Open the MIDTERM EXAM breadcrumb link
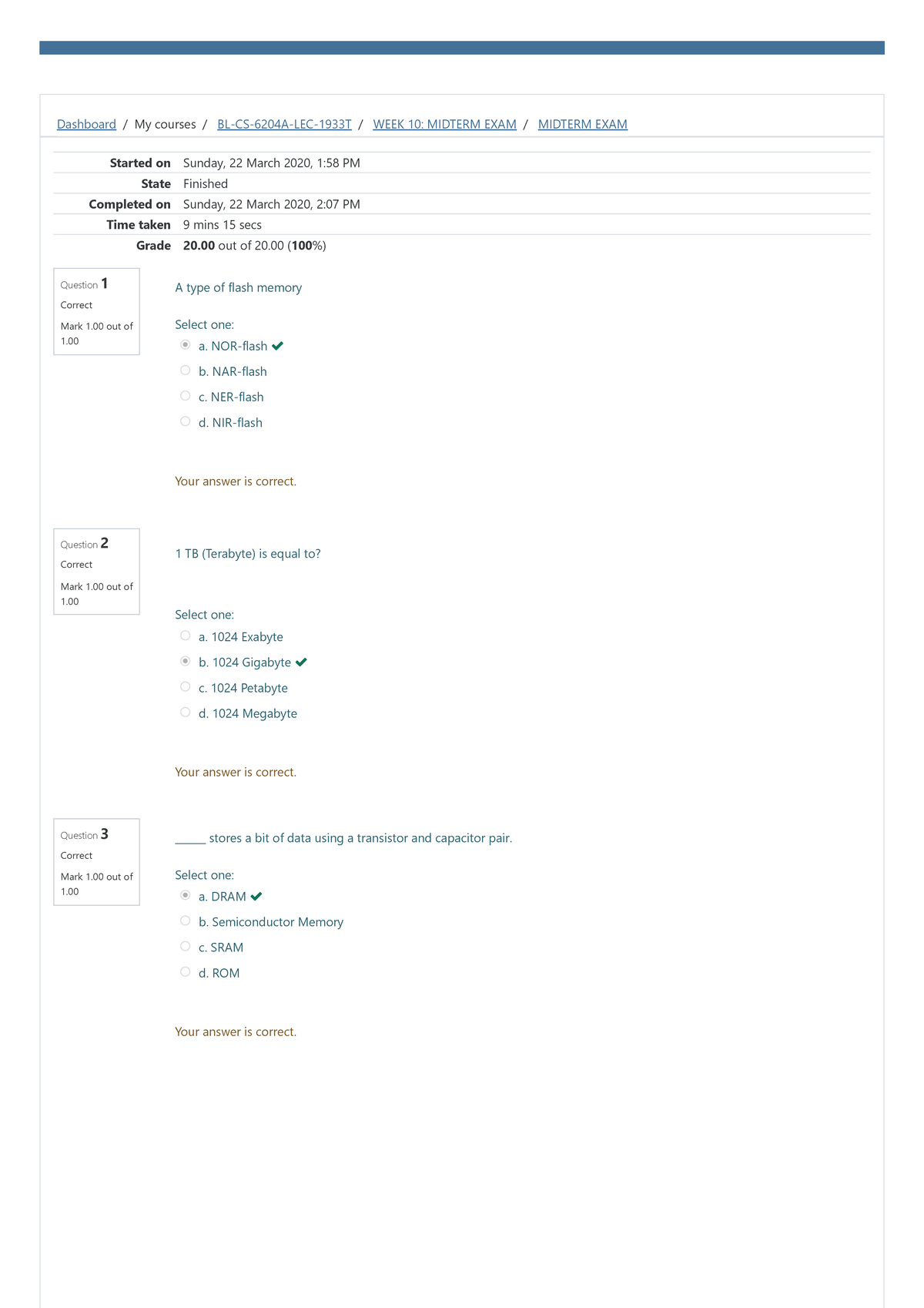This screenshot has height=1308, width=924. (x=583, y=124)
